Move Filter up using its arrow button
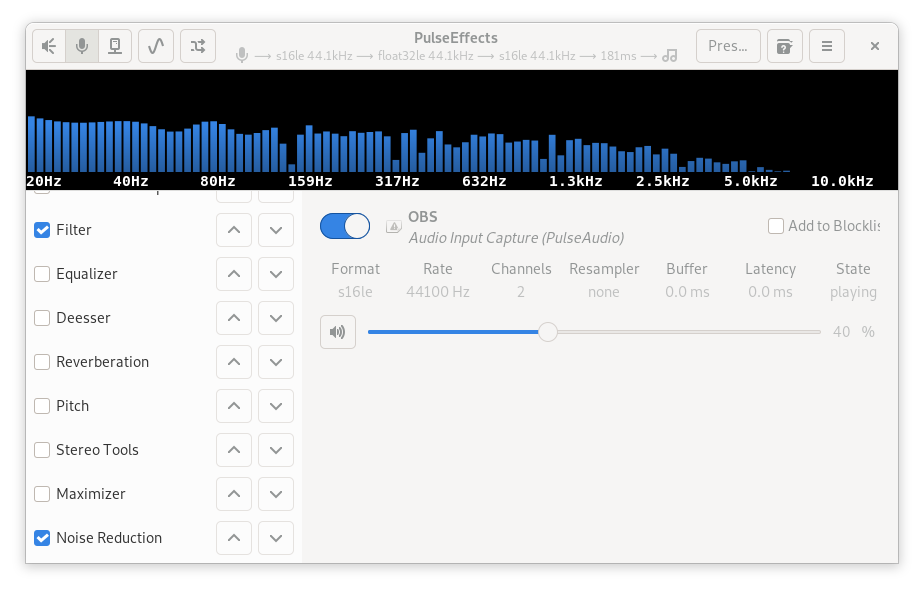 point(233,230)
